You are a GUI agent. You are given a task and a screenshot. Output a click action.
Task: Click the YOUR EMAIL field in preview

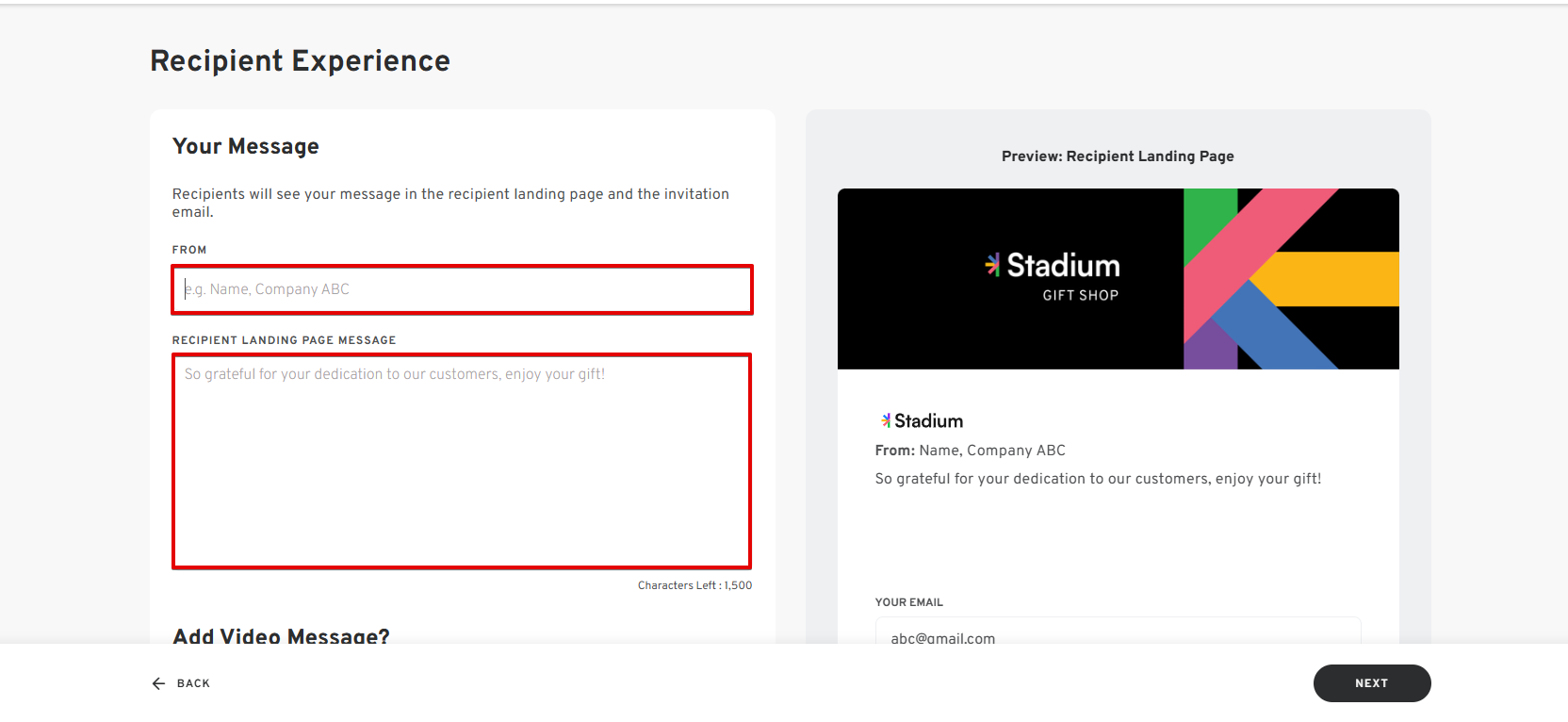(1118, 632)
